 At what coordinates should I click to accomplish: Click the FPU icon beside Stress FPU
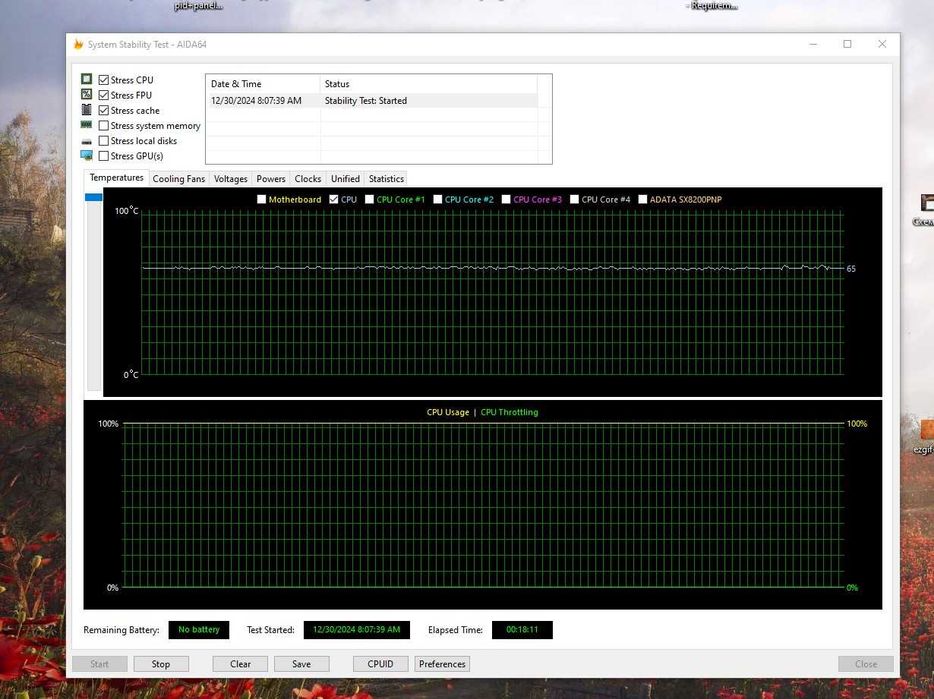(86, 94)
